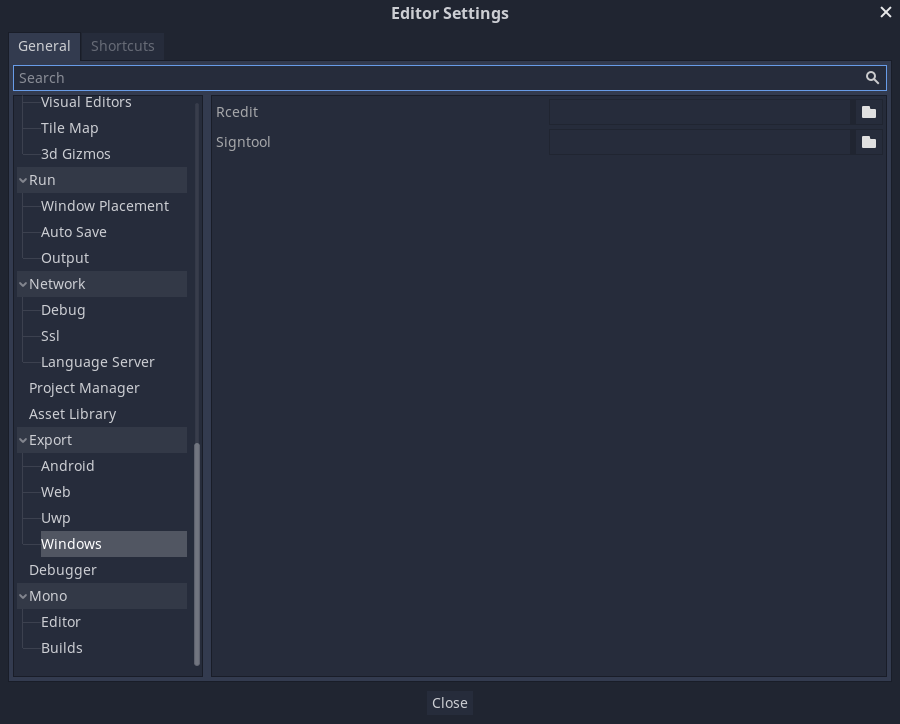
Task: Collapse the Export section
Action: (x=22, y=439)
